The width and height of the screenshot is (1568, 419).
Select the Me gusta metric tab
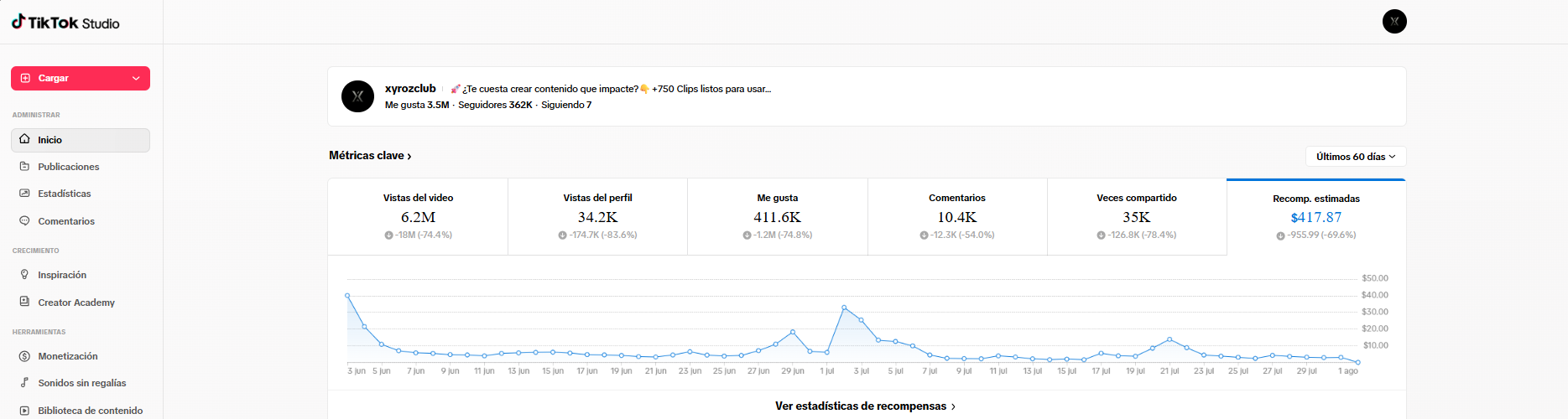pyautogui.click(x=778, y=216)
